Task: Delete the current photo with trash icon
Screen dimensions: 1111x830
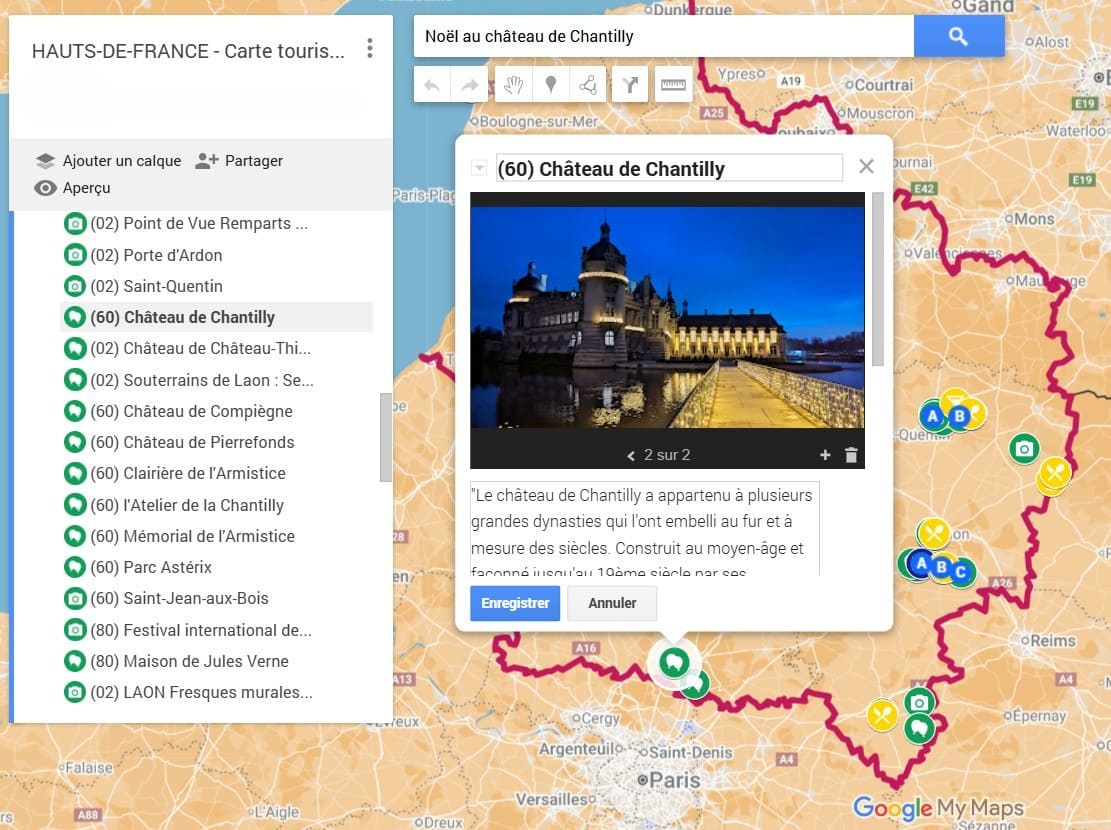Action: pos(851,454)
